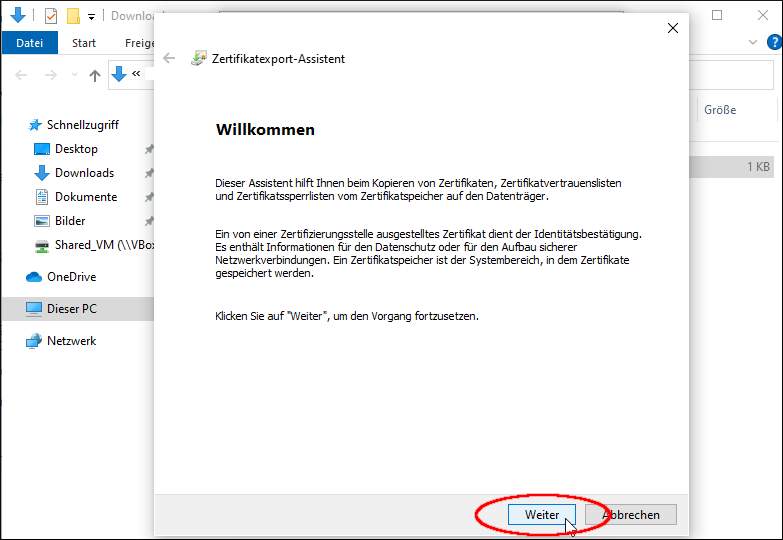Click the Downloads icon in the address bar
The height and width of the screenshot is (540, 783).
point(119,74)
